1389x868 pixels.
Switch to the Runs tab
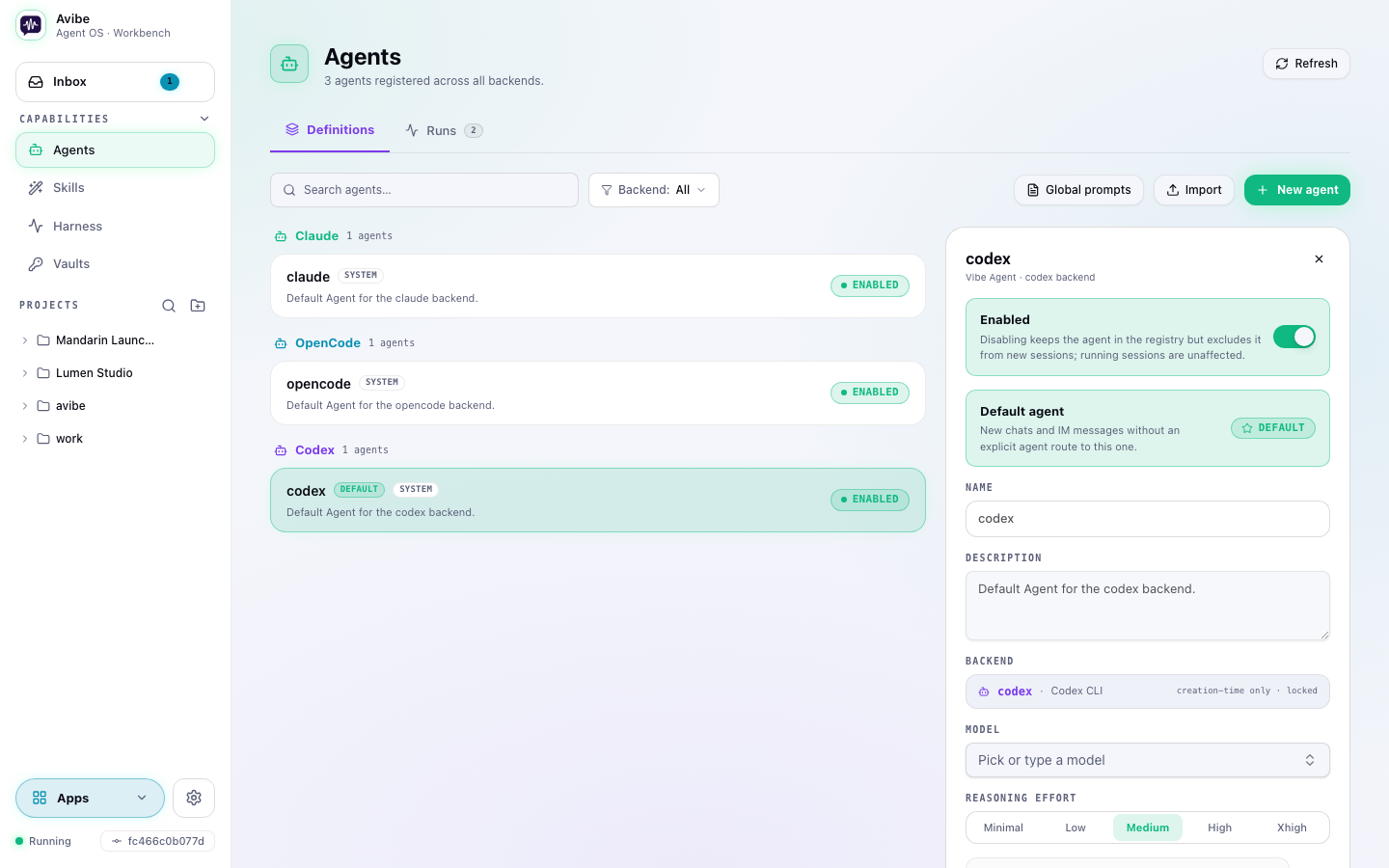coord(444,130)
